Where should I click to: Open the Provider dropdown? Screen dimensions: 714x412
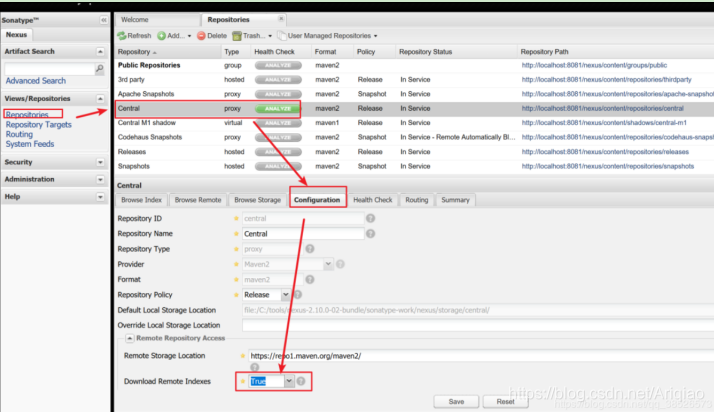(x=327, y=264)
